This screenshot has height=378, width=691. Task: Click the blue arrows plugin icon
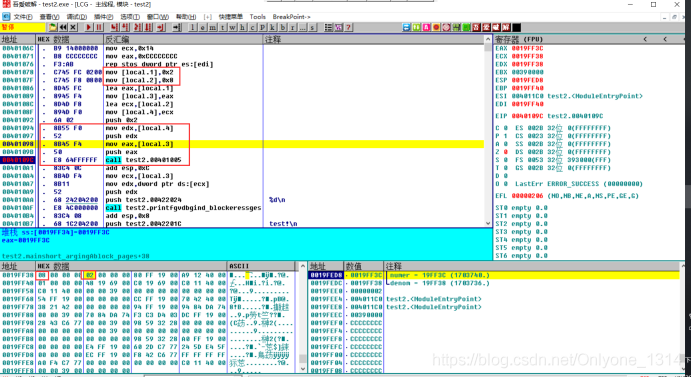pyautogui.click(x=406, y=27)
